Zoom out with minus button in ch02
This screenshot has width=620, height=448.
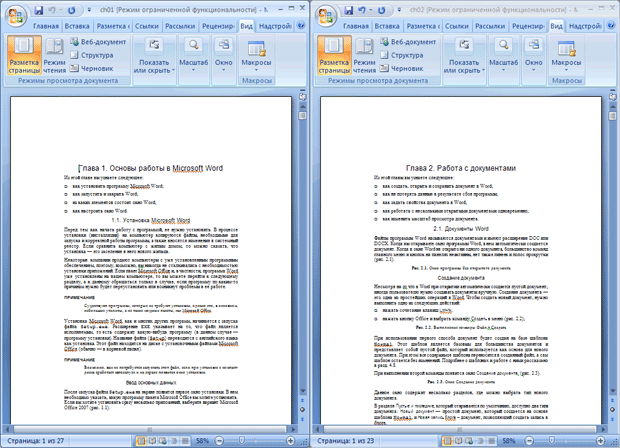529,440
